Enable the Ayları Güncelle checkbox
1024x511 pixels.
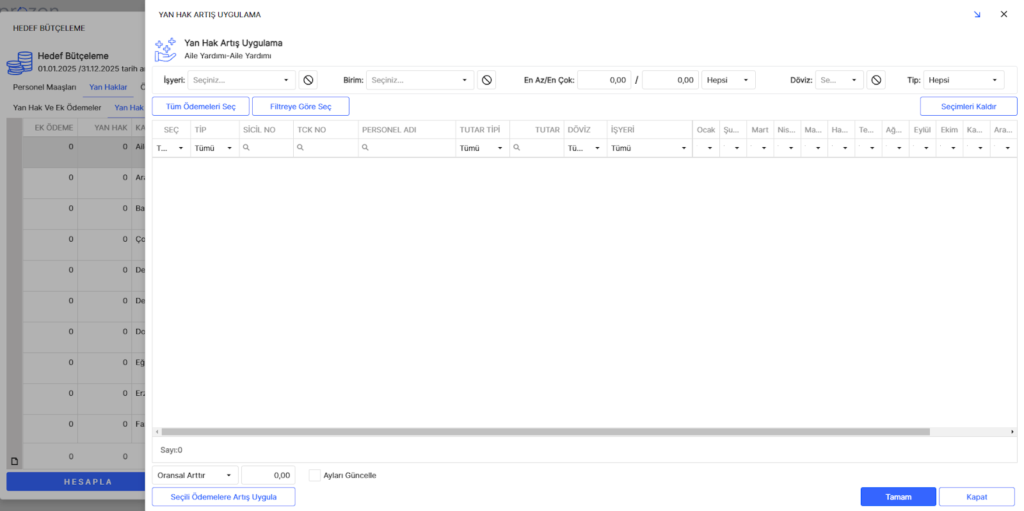point(315,475)
